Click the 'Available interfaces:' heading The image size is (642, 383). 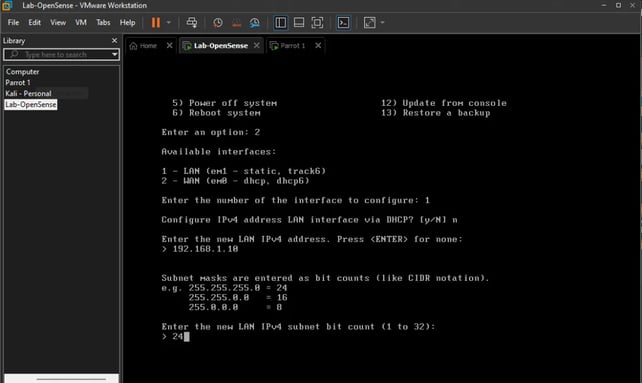[219, 152]
